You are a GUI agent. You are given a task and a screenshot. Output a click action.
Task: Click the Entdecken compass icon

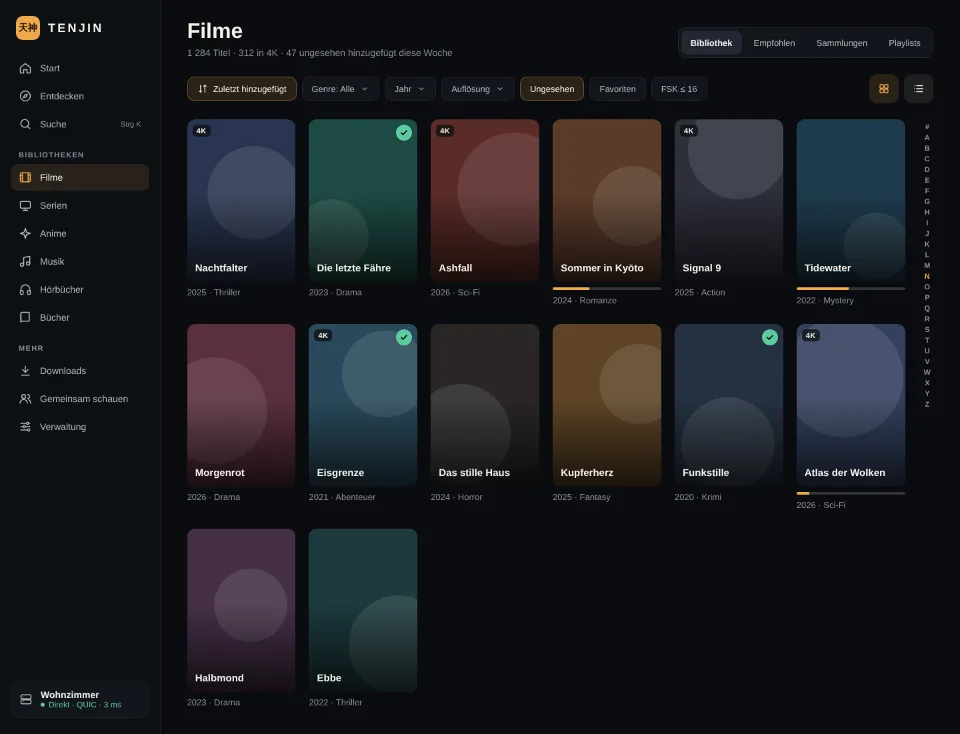[x=25, y=96]
